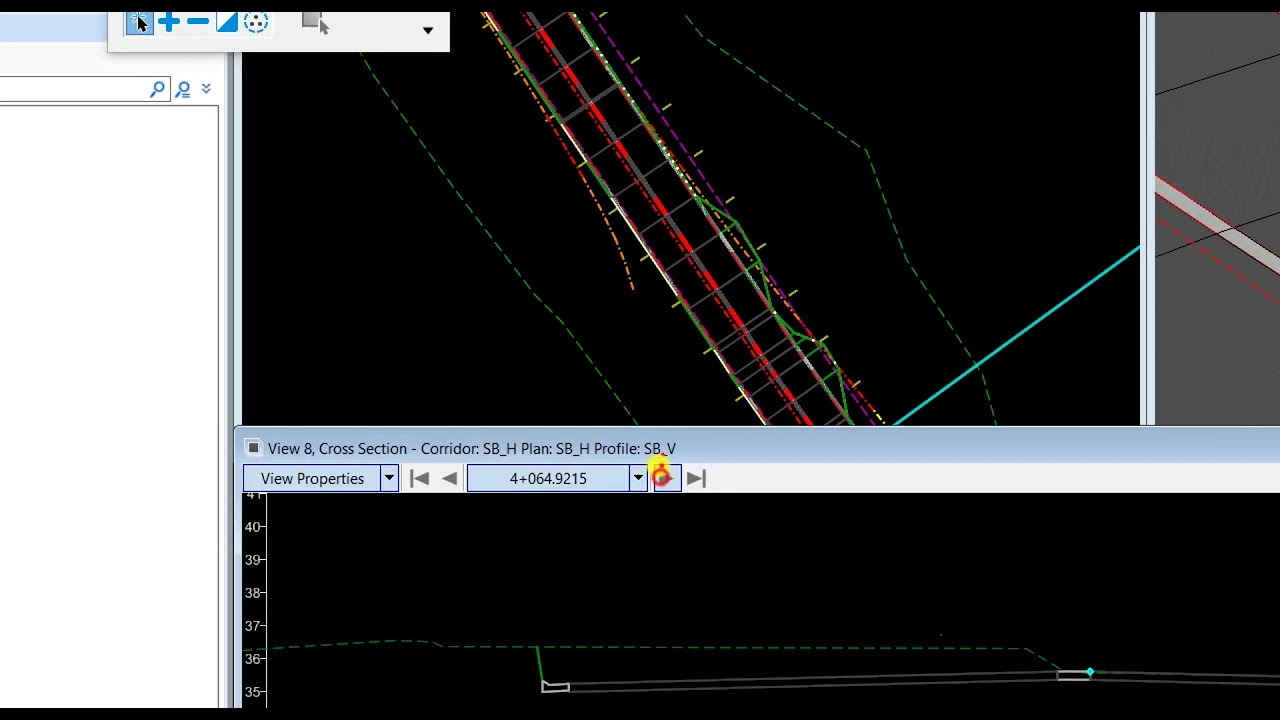Click elevation label 35 on cross section axis
The height and width of the screenshot is (720, 1280).
pyautogui.click(x=253, y=692)
